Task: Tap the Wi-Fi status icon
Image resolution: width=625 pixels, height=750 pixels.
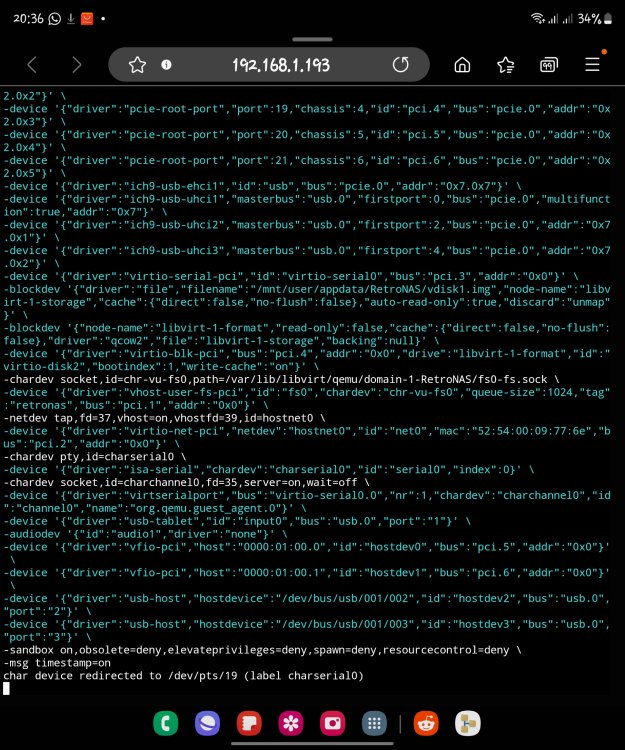Action: [x=538, y=19]
